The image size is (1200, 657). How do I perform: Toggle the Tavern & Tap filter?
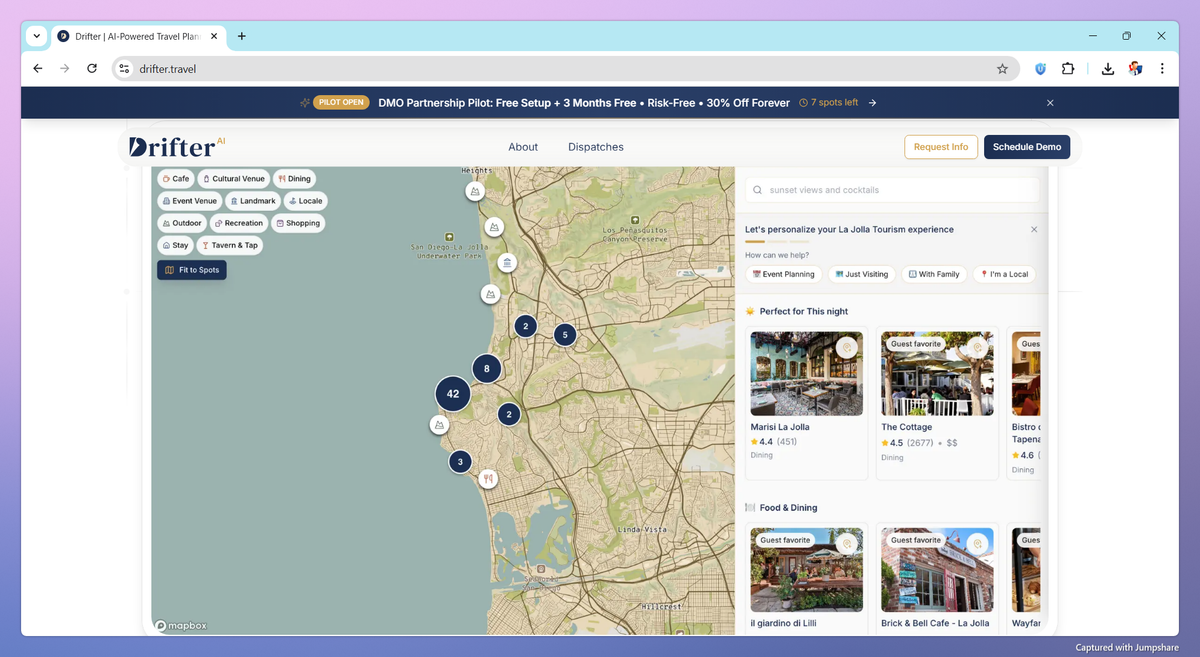(x=229, y=245)
